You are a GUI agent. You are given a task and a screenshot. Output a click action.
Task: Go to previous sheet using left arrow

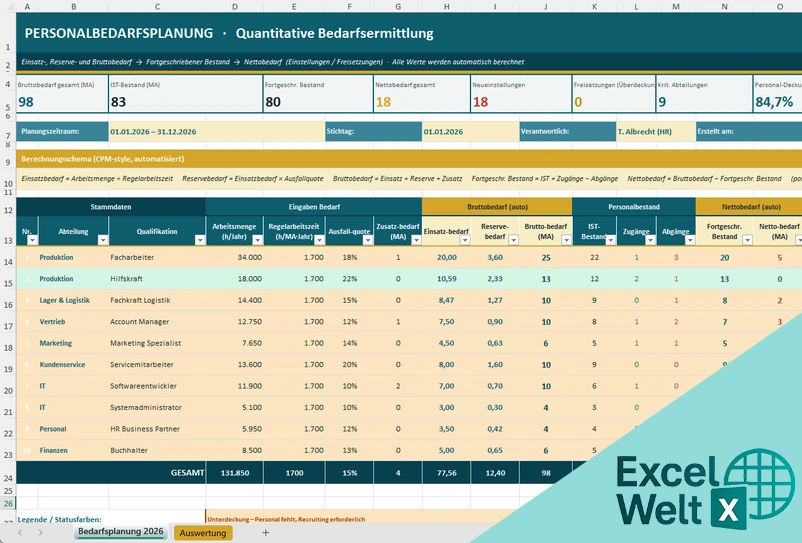(x=20, y=532)
